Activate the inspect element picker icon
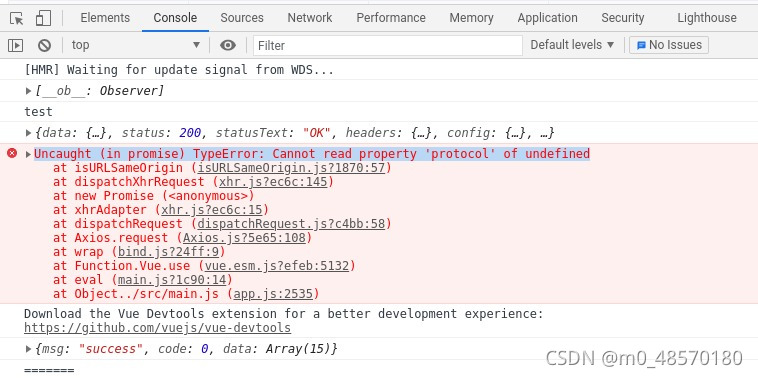The height and width of the screenshot is (378, 758). point(17,18)
